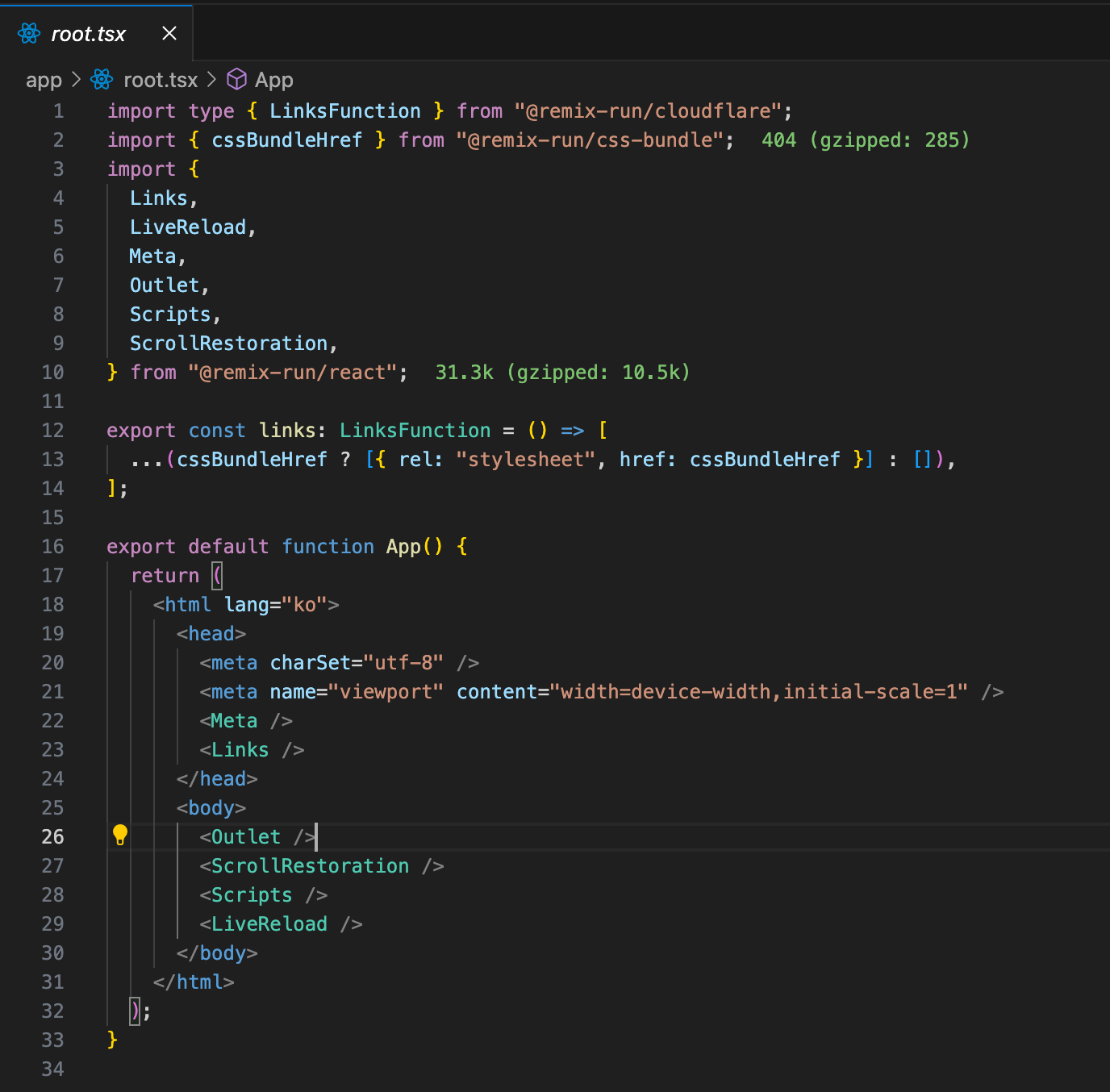Click the closing </head> tag
Screen dimensions: 1110x1092
217,779
